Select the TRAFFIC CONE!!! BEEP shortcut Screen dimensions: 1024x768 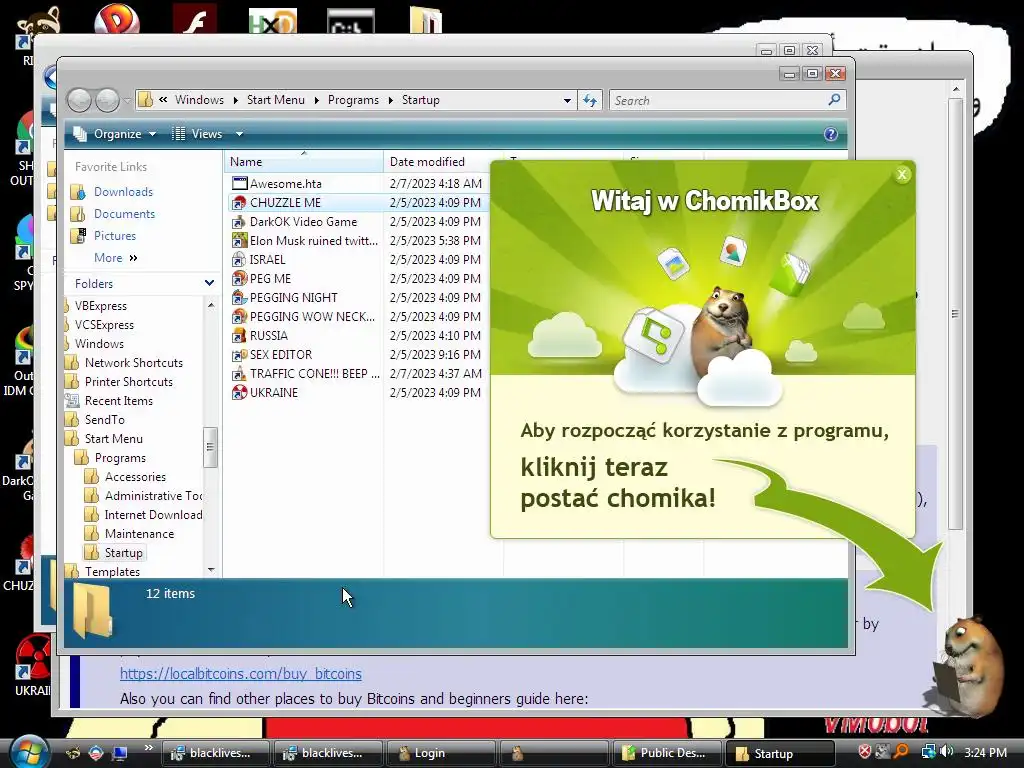[305, 374]
